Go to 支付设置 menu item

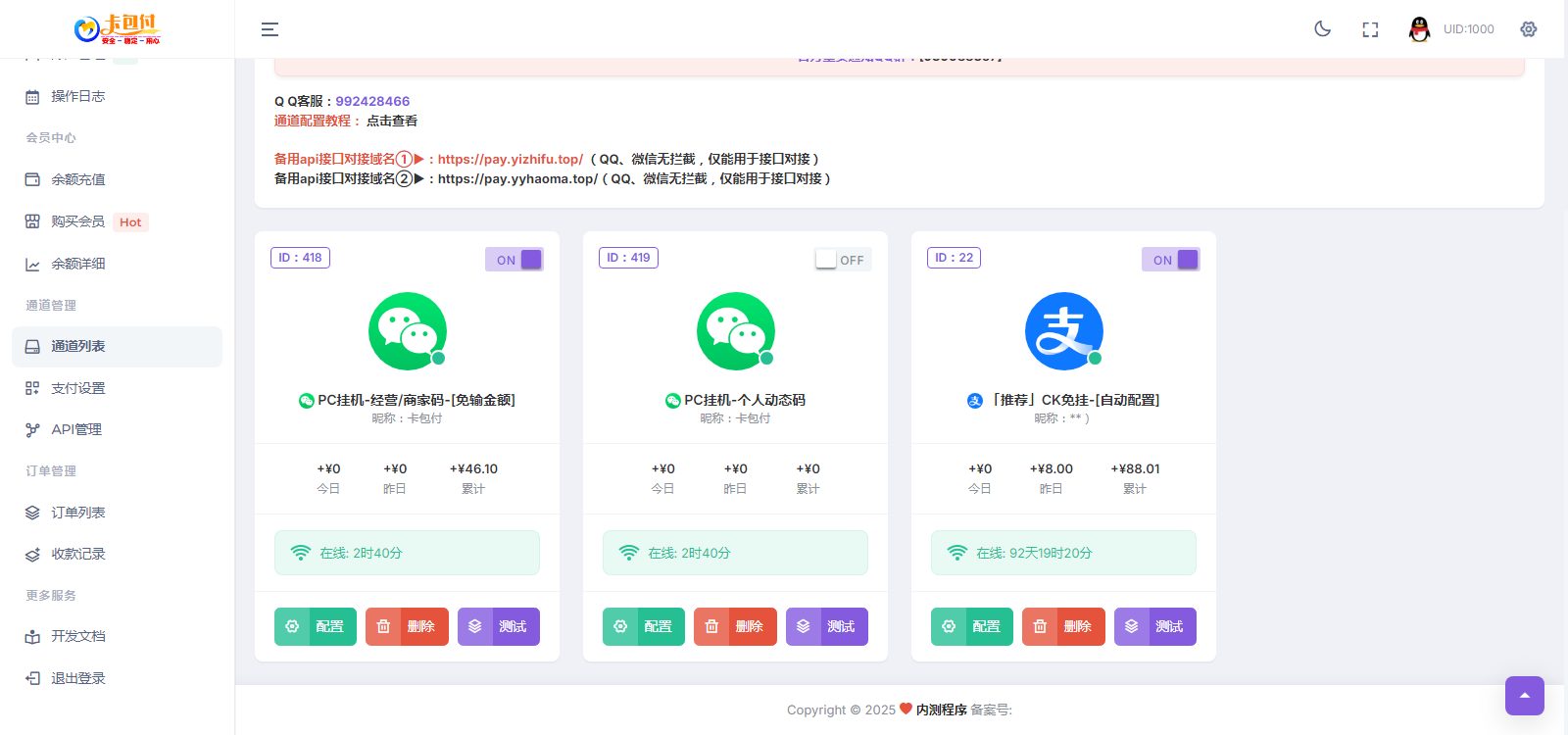[x=78, y=388]
